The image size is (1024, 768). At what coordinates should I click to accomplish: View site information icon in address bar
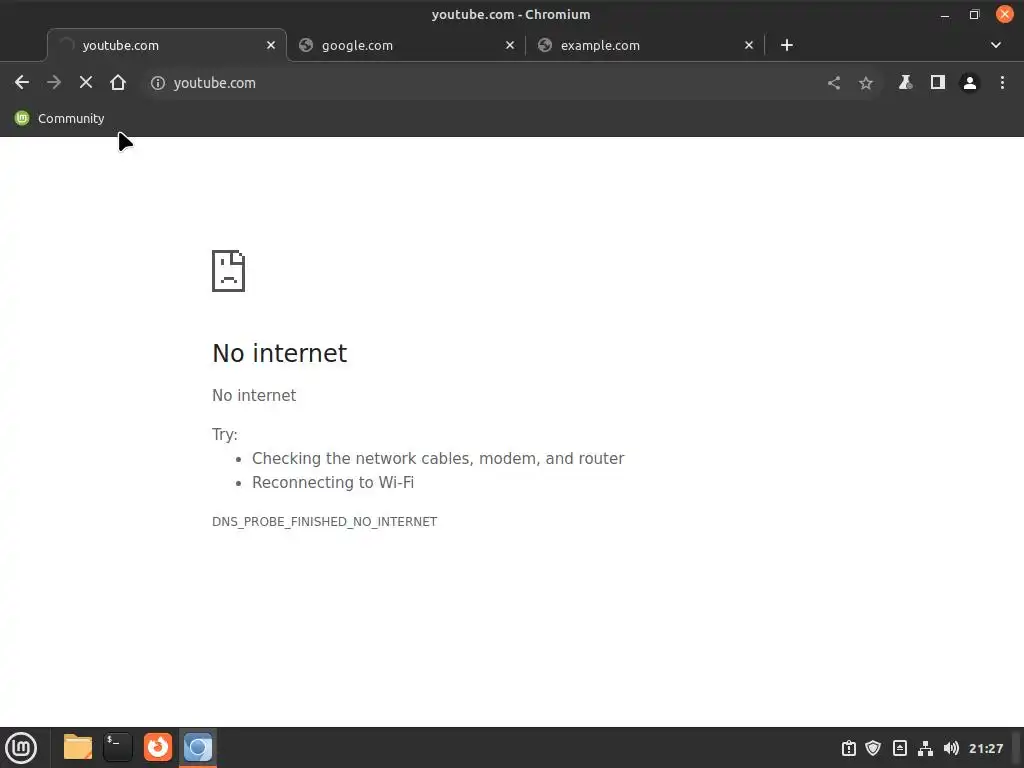157,83
